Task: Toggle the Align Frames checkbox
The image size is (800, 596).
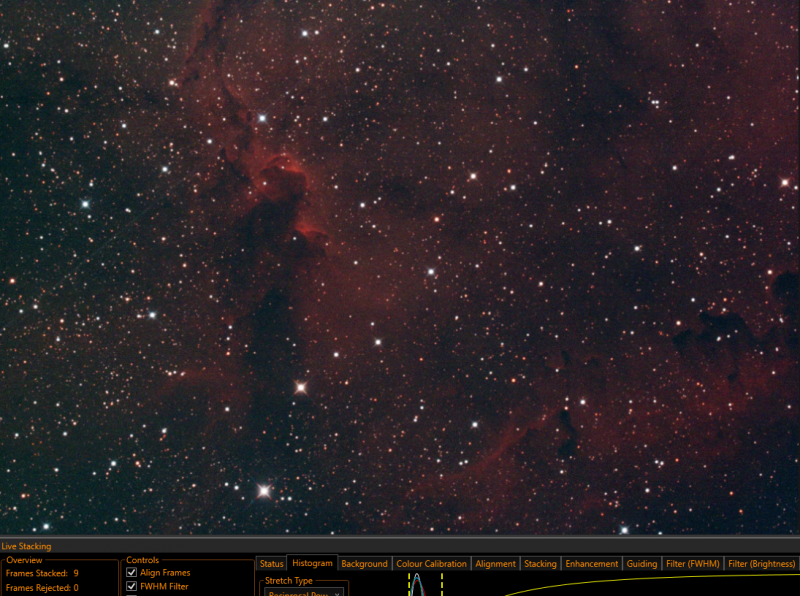Action: (131, 573)
